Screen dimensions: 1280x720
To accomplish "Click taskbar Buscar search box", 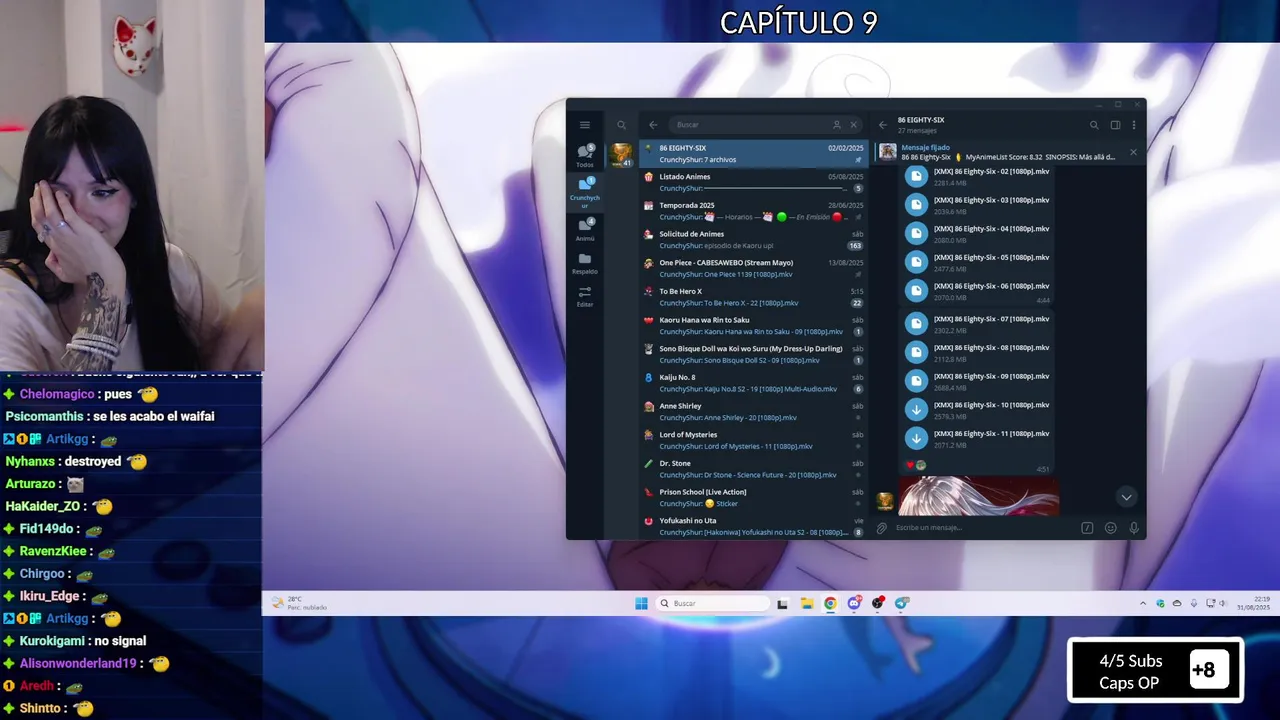I will (x=713, y=603).
